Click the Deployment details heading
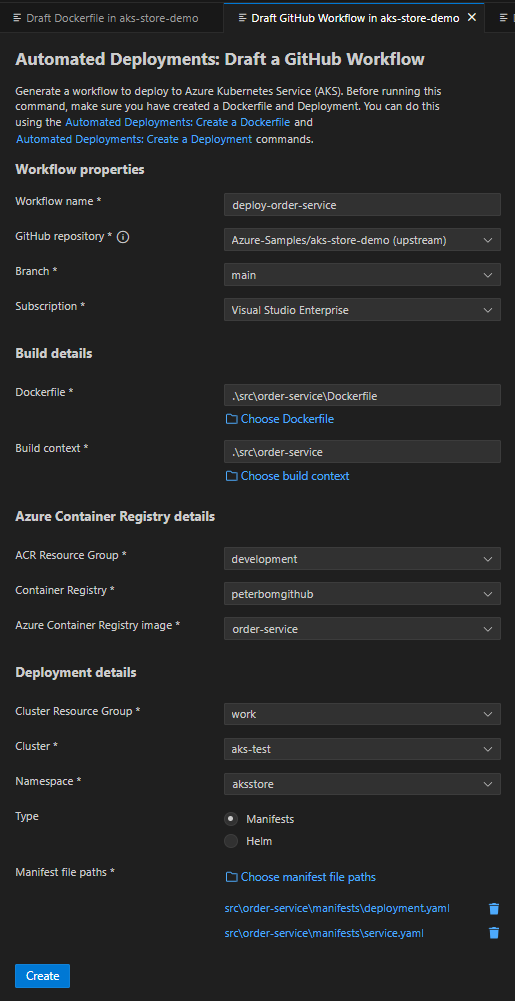Image resolution: width=515 pixels, height=1001 pixels. (75, 672)
